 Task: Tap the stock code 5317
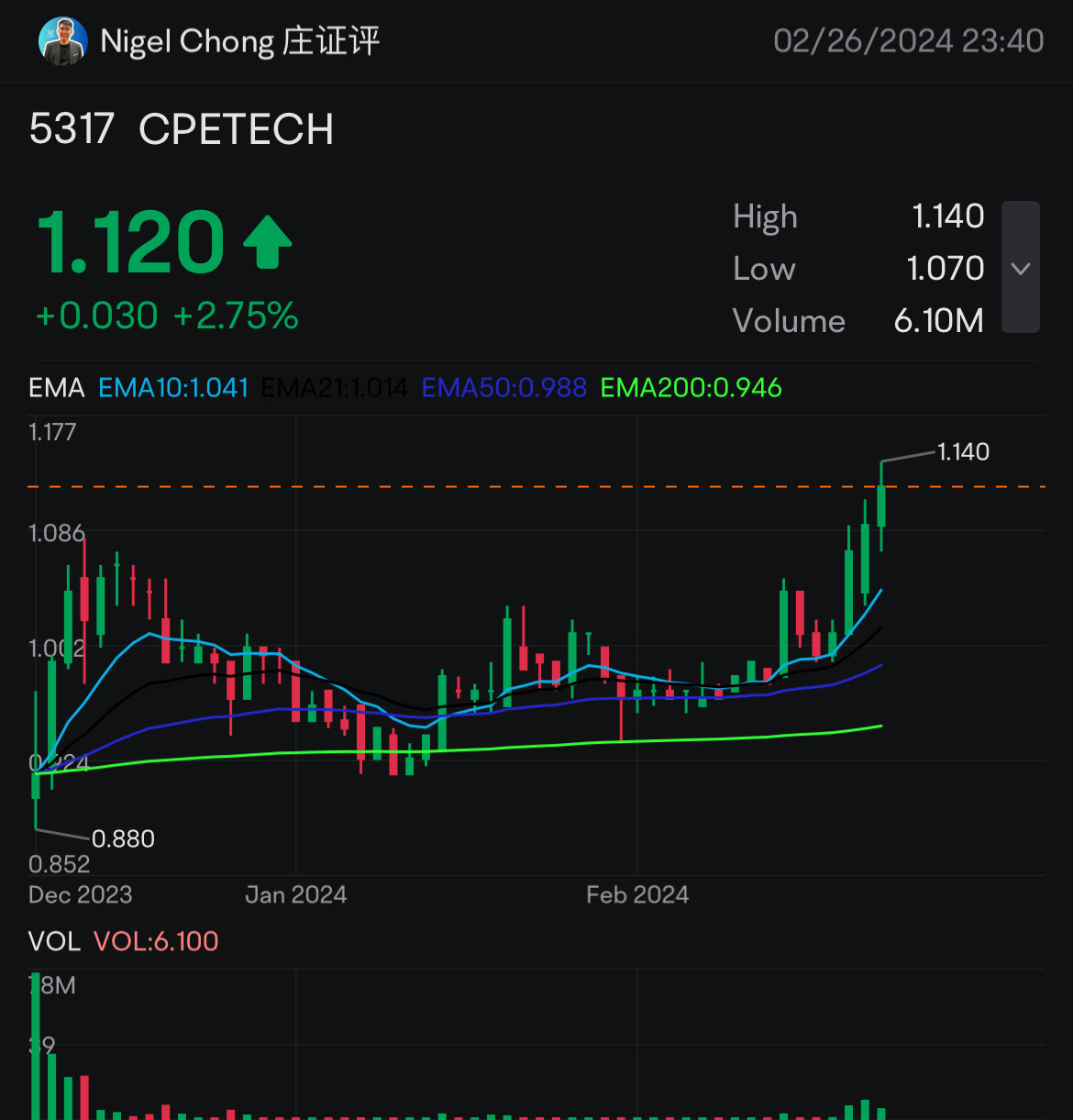[72, 129]
